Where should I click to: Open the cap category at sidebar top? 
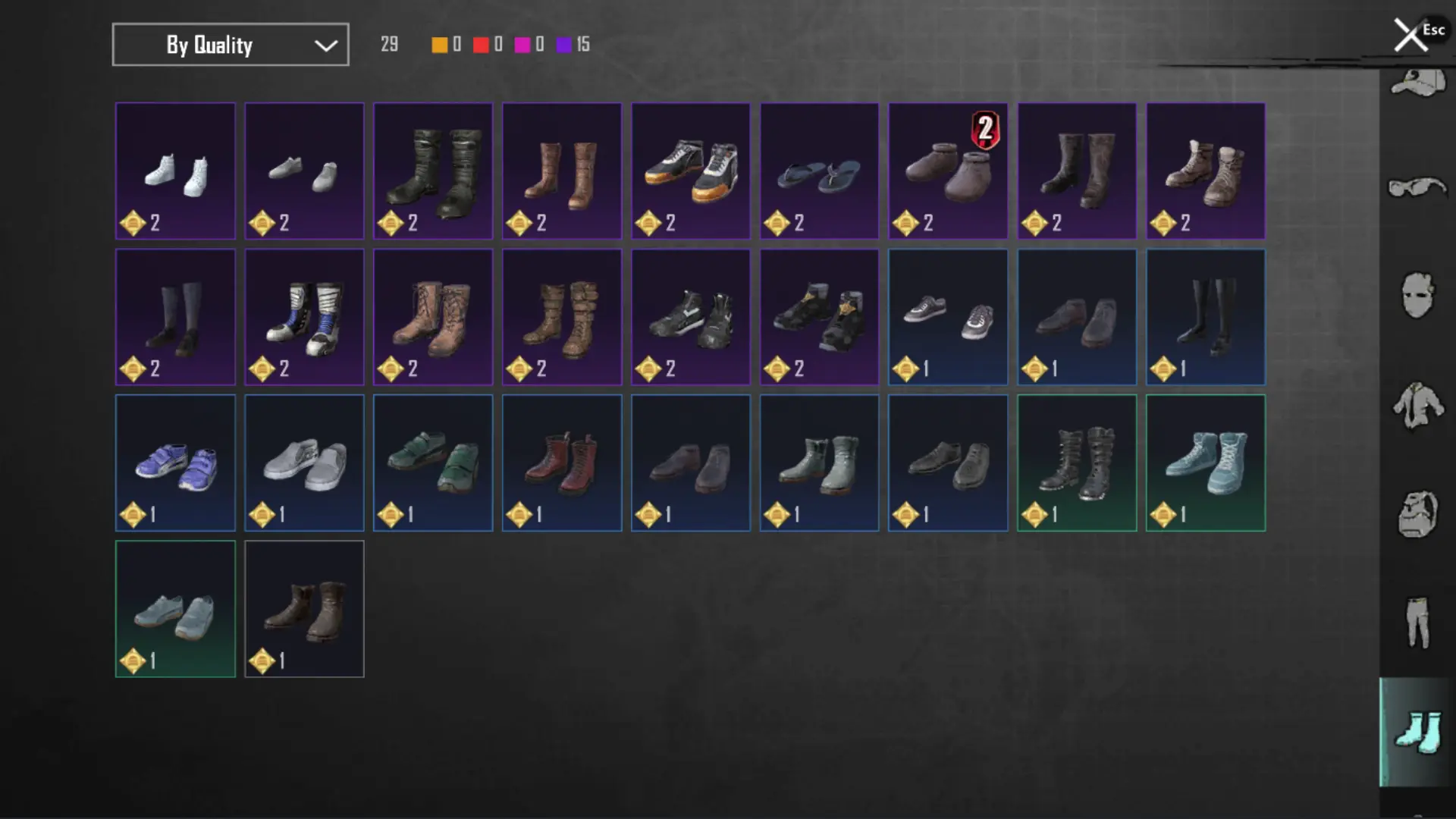click(x=1417, y=82)
